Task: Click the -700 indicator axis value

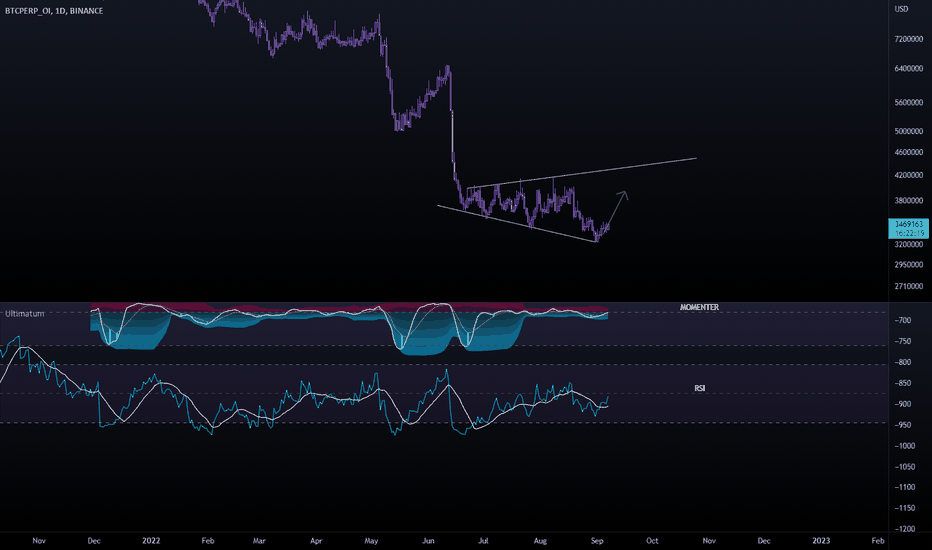Action: 903,320
